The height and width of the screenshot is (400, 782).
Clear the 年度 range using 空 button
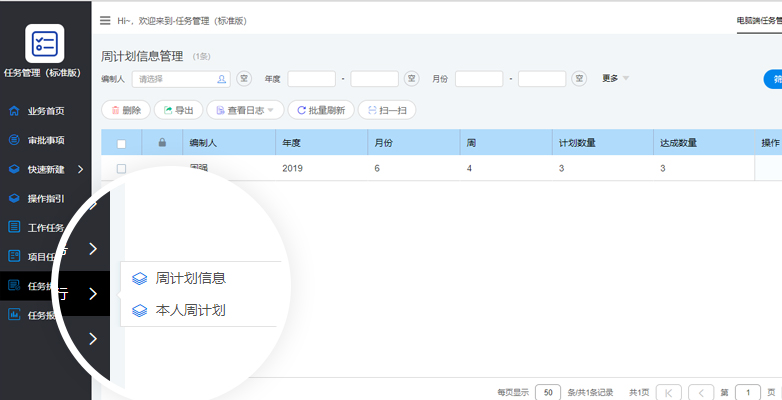pos(412,79)
